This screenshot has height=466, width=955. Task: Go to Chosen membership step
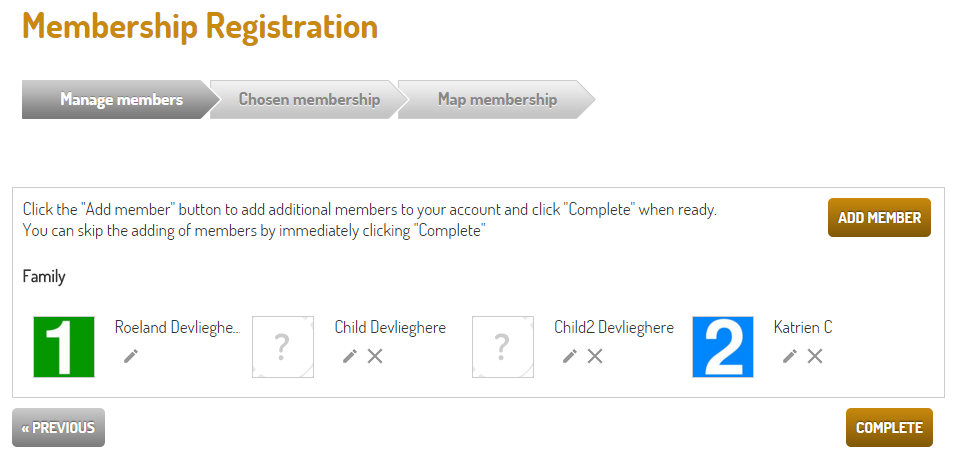click(309, 100)
